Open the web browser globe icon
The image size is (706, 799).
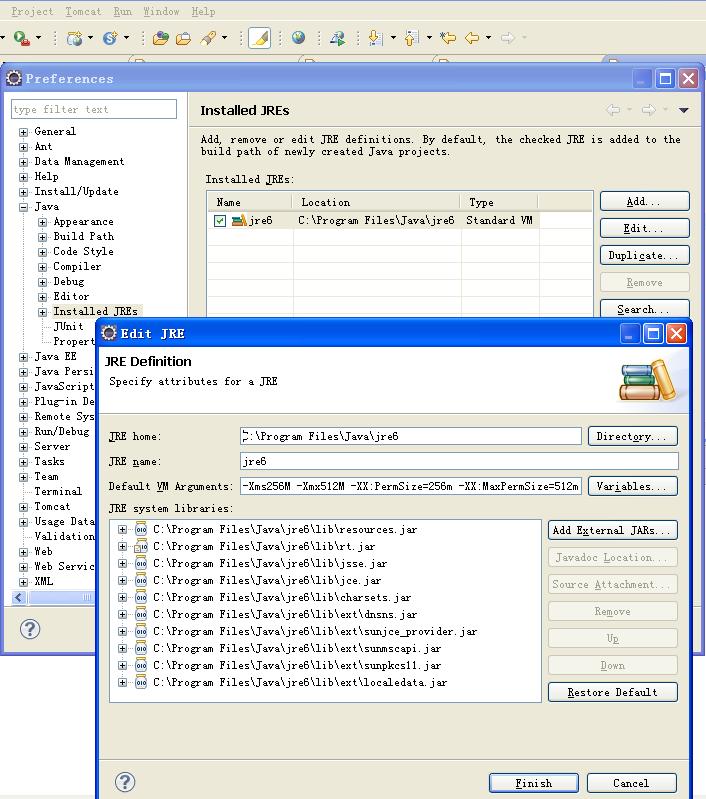pyautogui.click(x=298, y=38)
